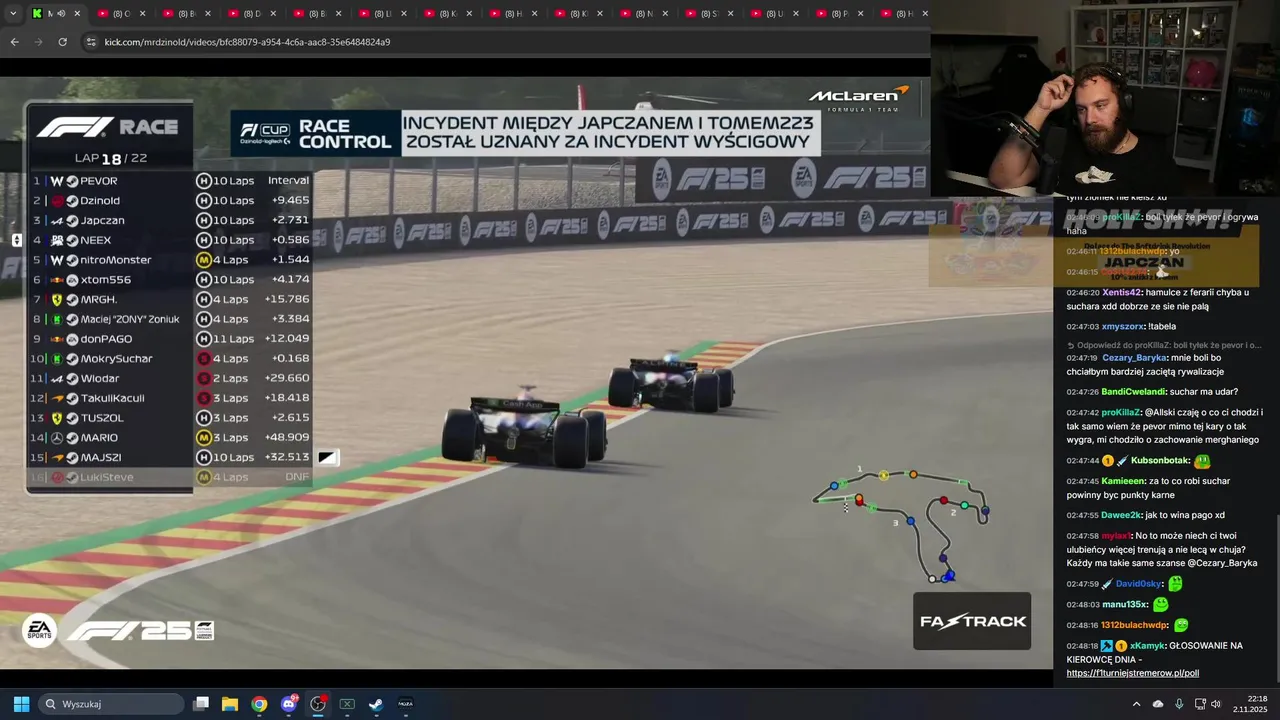This screenshot has height=720, width=1280.
Task: Click the green emote in manu135x's message
Action: 1160,604
